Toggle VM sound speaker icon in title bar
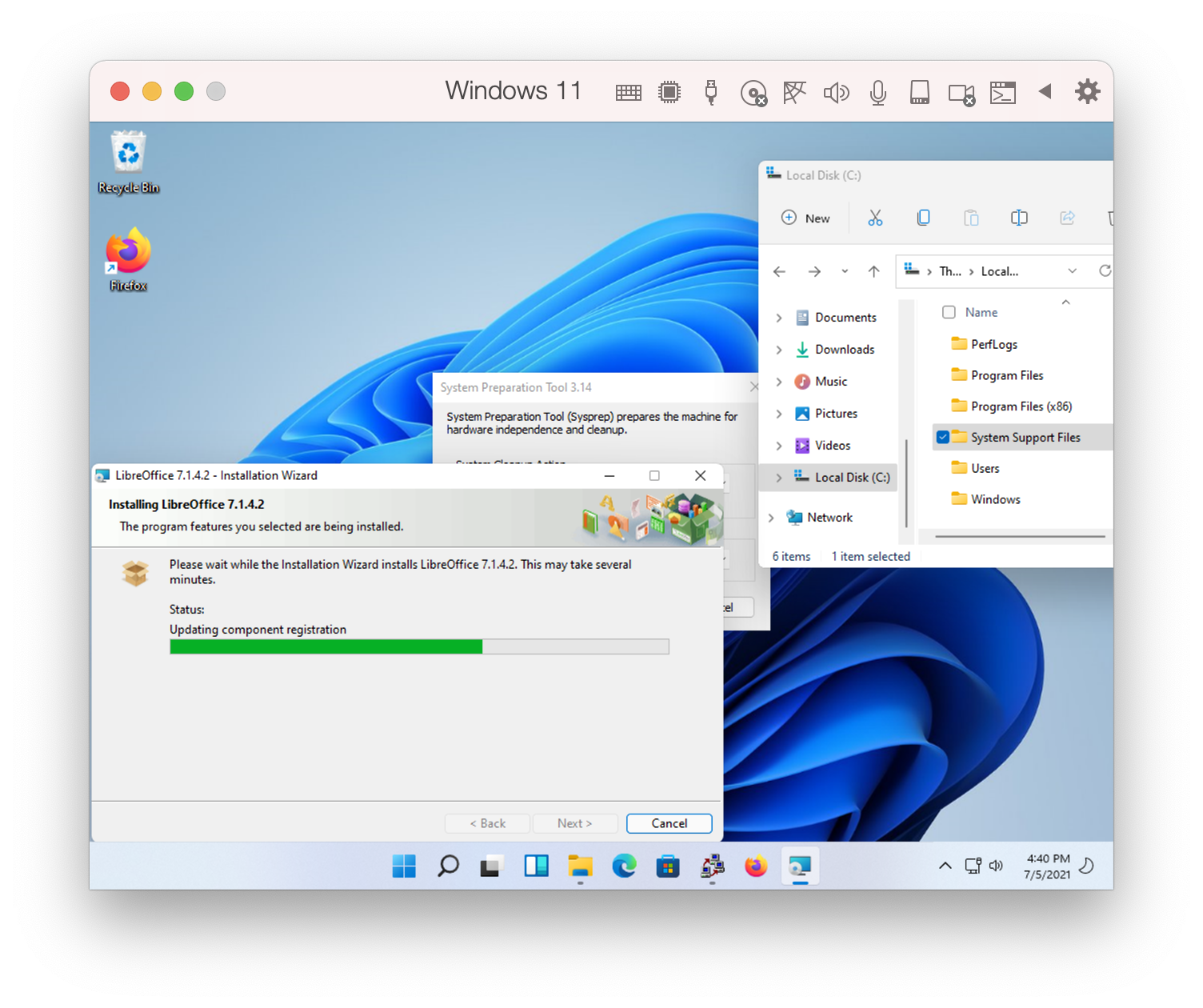1203x1008 pixels. pos(836,93)
